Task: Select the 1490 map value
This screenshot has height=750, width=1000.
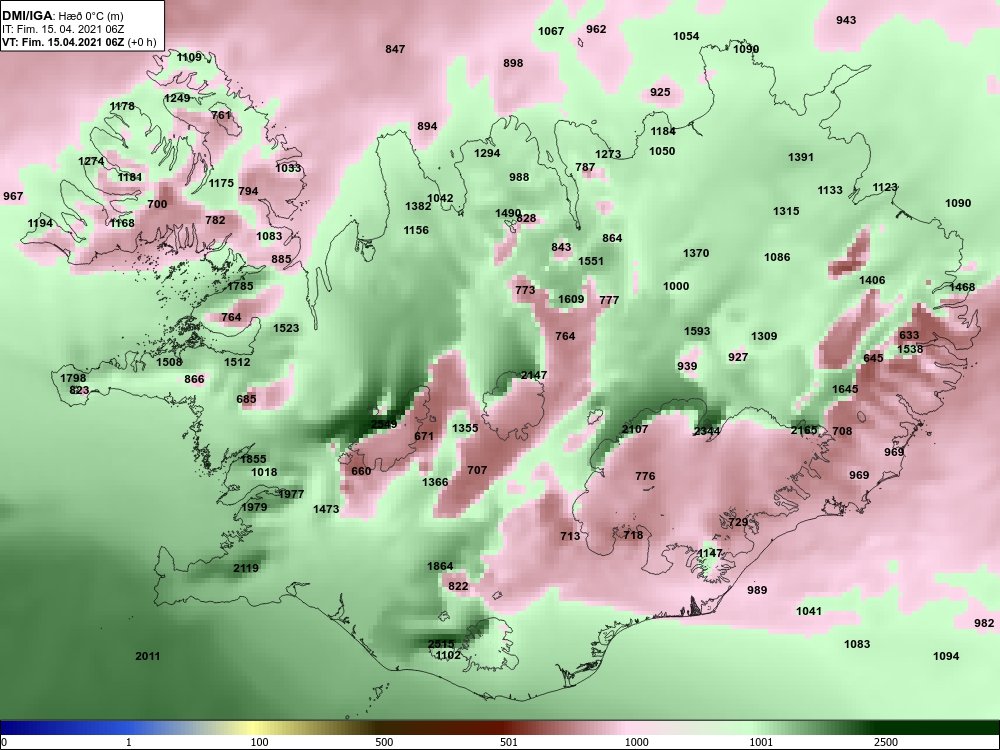Action: pyautogui.click(x=508, y=213)
